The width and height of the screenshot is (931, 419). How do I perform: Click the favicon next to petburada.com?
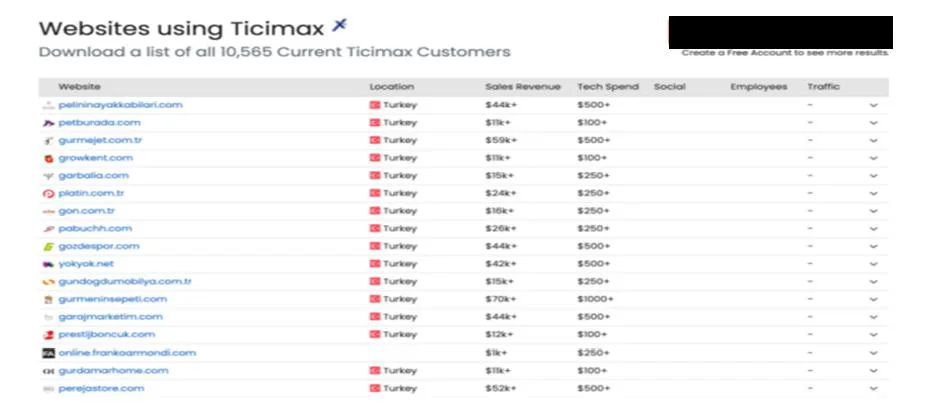click(49, 123)
